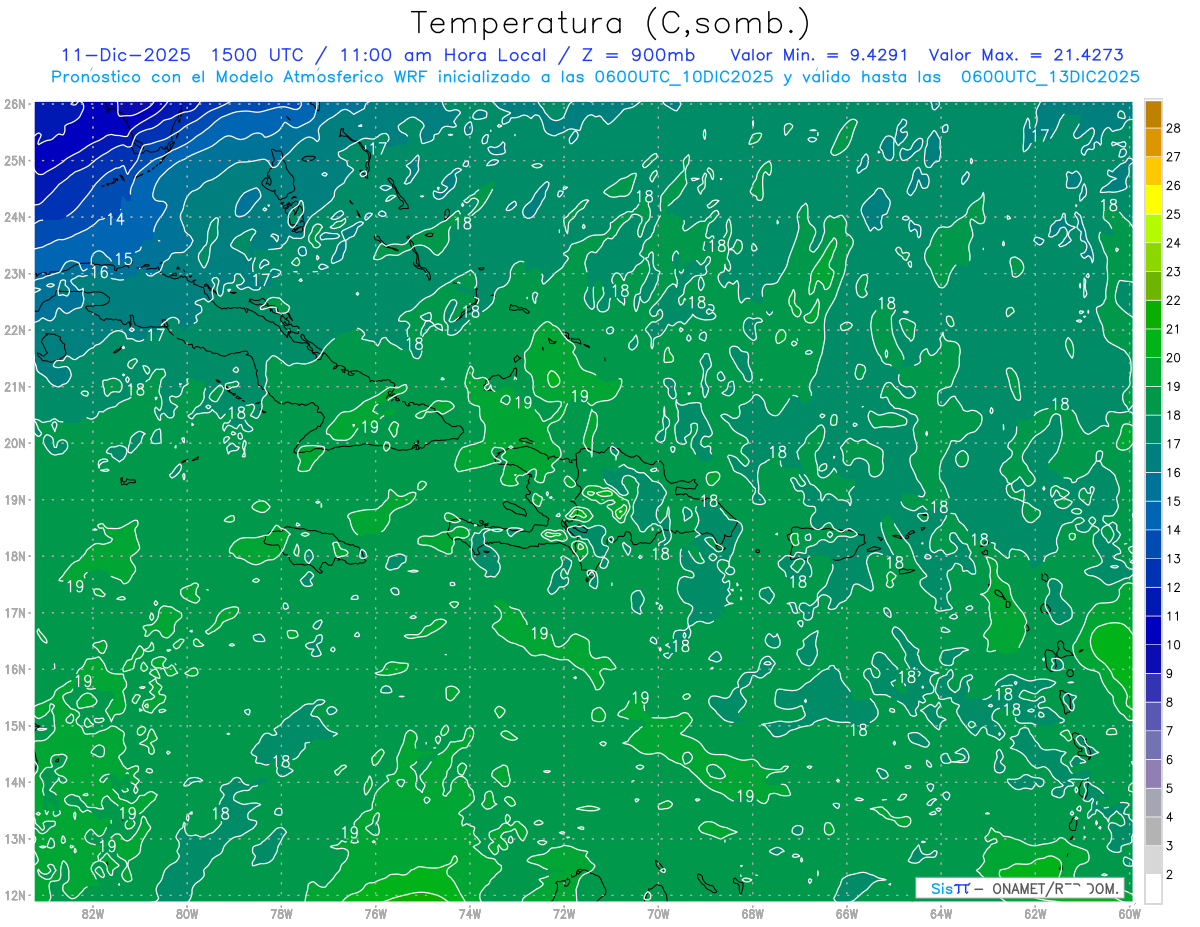The height and width of the screenshot is (927, 1200).
Task: Click the "68W" longitude axis label
Action: [x=753, y=913]
